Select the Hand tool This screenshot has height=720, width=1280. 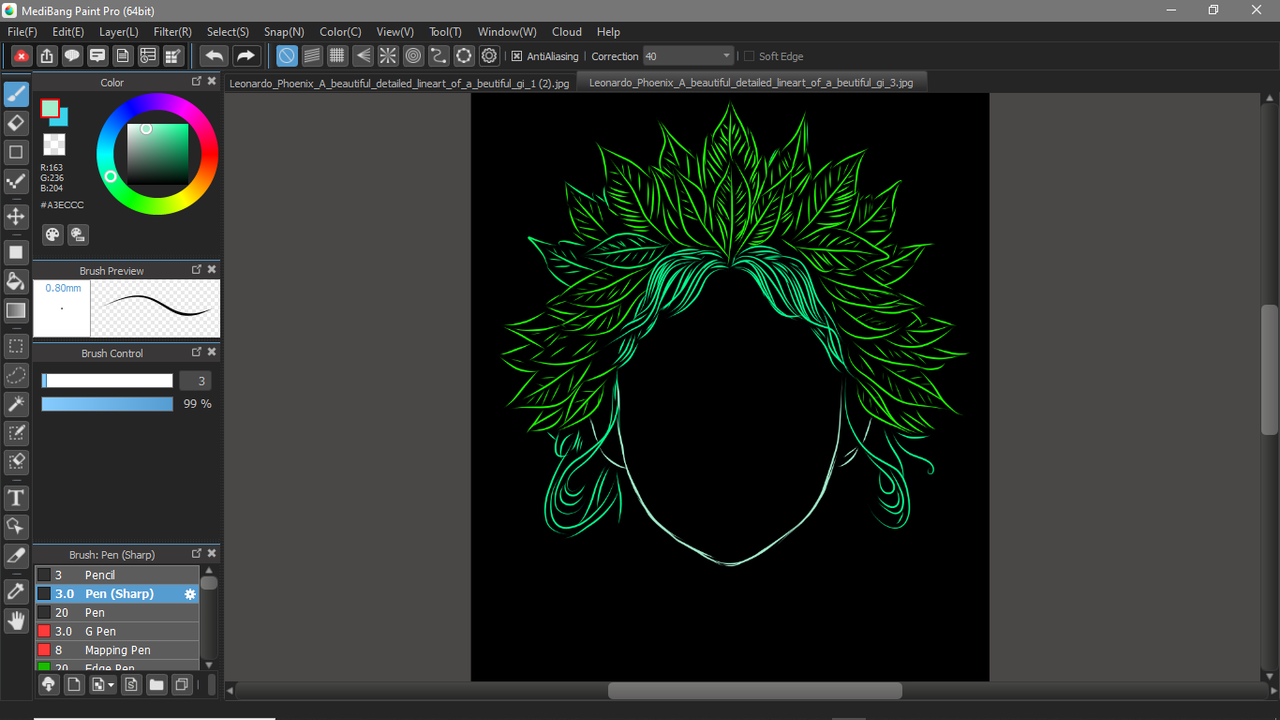16,621
